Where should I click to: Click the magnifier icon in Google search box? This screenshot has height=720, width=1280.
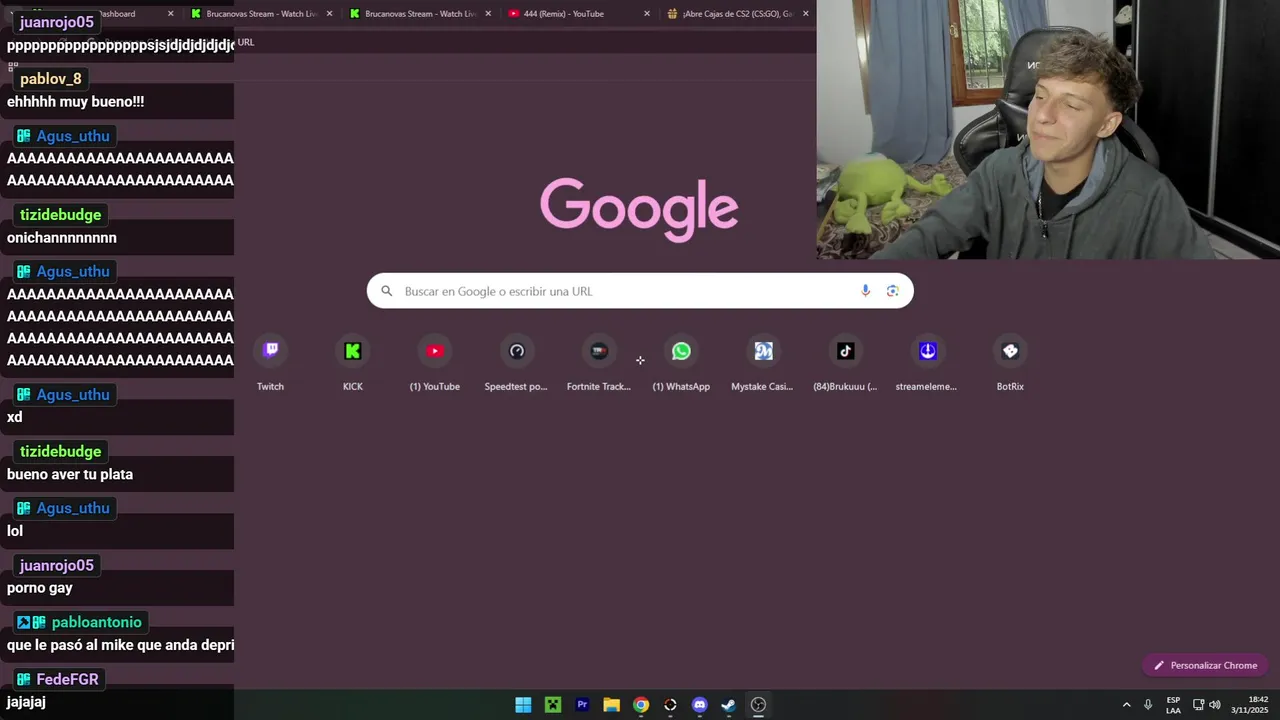point(386,291)
